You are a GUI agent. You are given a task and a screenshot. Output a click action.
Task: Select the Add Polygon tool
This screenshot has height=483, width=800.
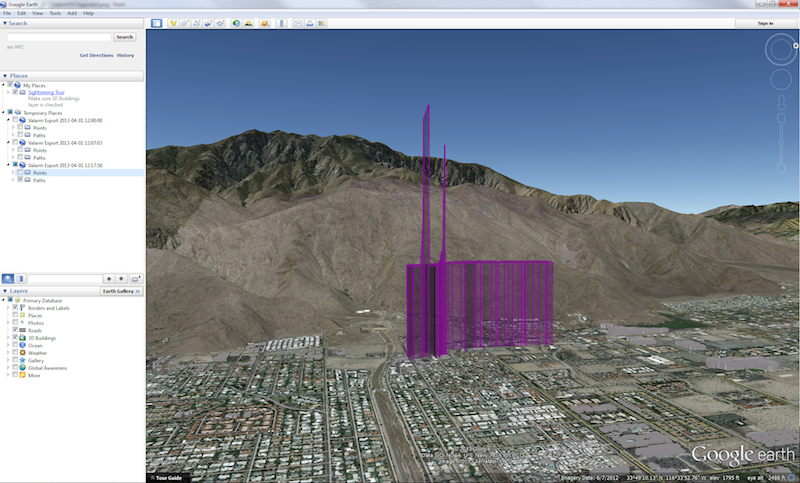pyautogui.click(x=184, y=22)
